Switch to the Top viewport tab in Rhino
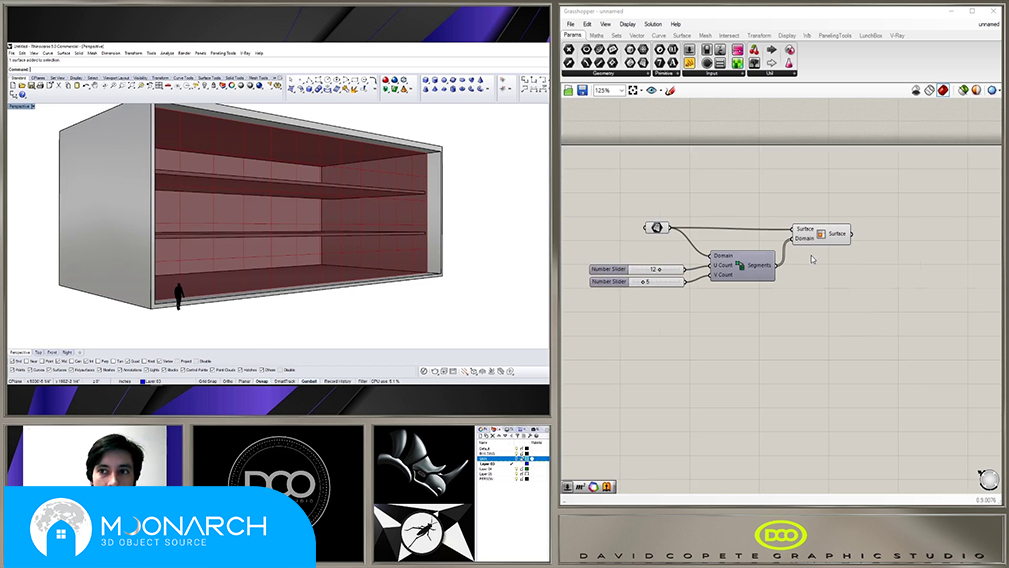This screenshot has height=568, width=1009. 39,353
